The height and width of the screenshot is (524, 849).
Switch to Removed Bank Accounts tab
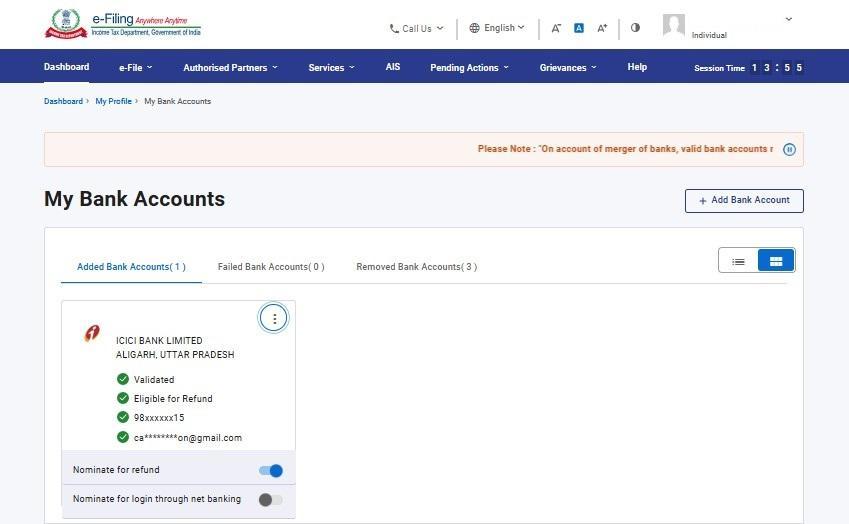[416, 267]
